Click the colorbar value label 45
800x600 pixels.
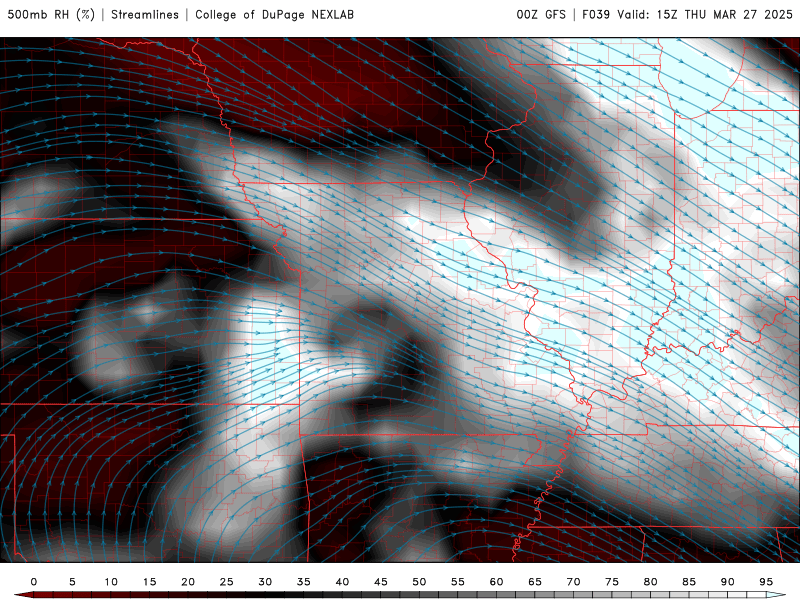(x=381, y=582)
